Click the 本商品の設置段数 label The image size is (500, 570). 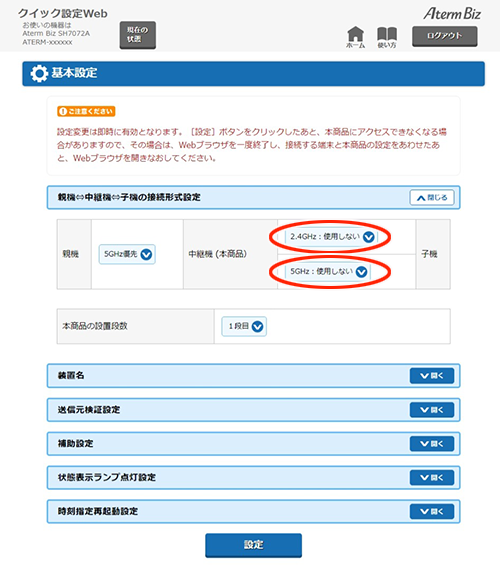(95, 326)
